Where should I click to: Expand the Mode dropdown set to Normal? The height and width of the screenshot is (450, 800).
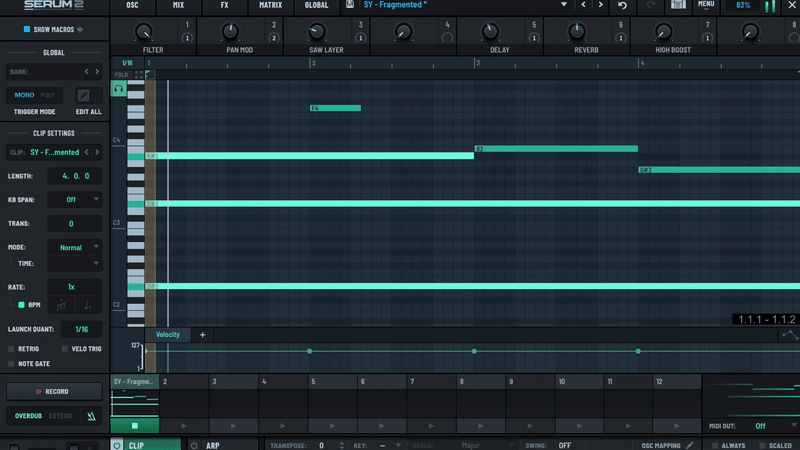pyautogui.click(x=81, y=247)
